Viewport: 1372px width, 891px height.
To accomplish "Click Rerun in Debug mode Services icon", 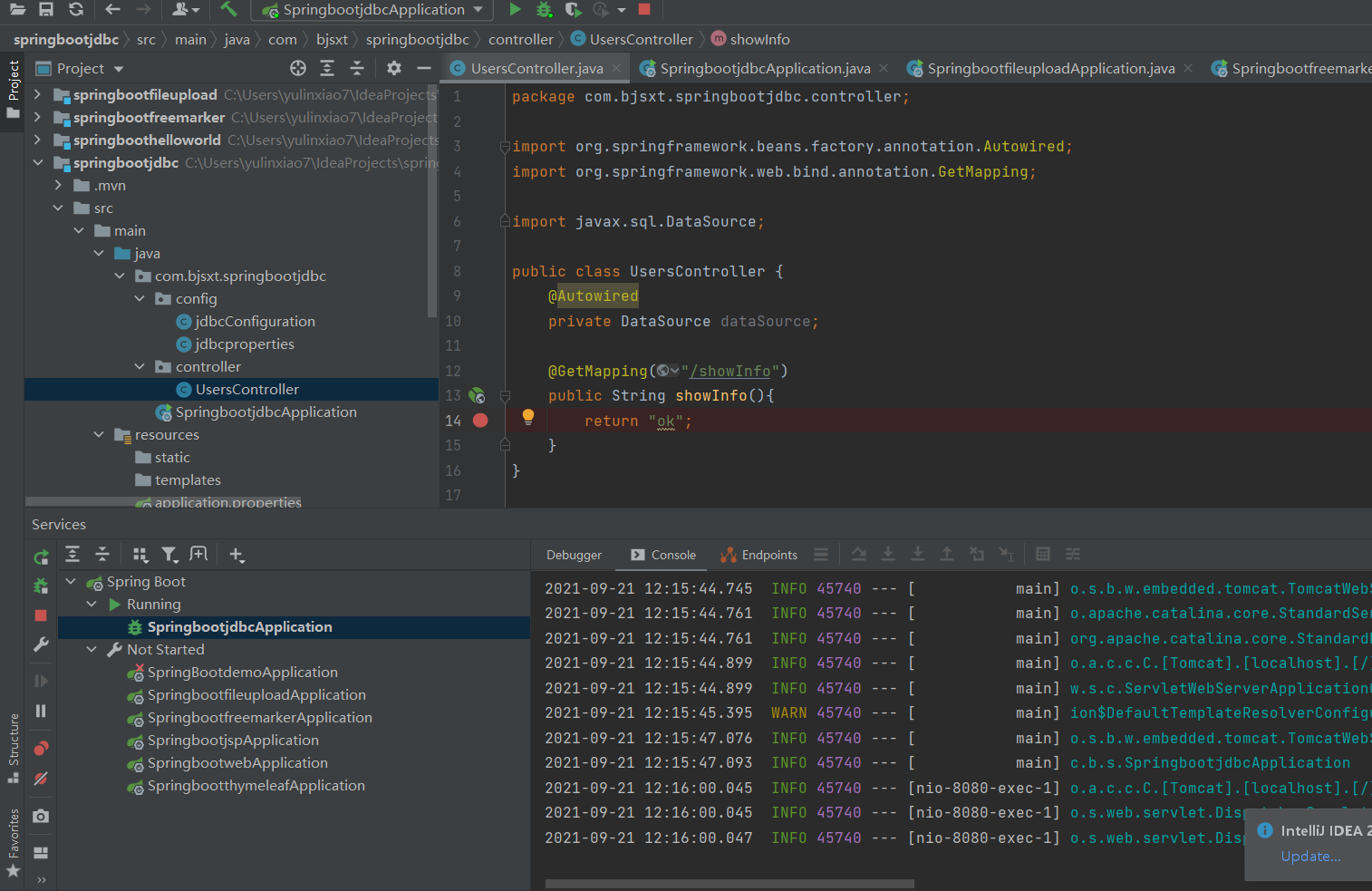I will 41,586.
